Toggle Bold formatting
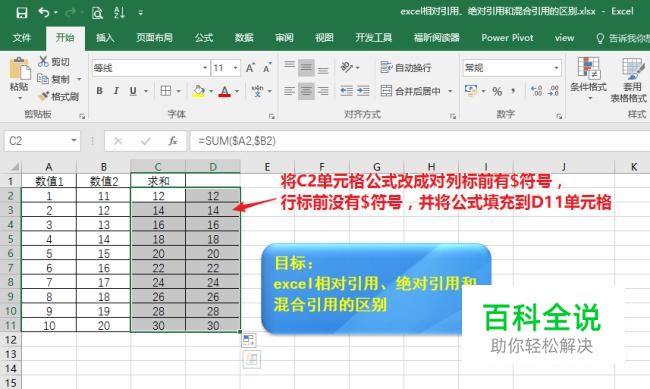 click(99, 91)
